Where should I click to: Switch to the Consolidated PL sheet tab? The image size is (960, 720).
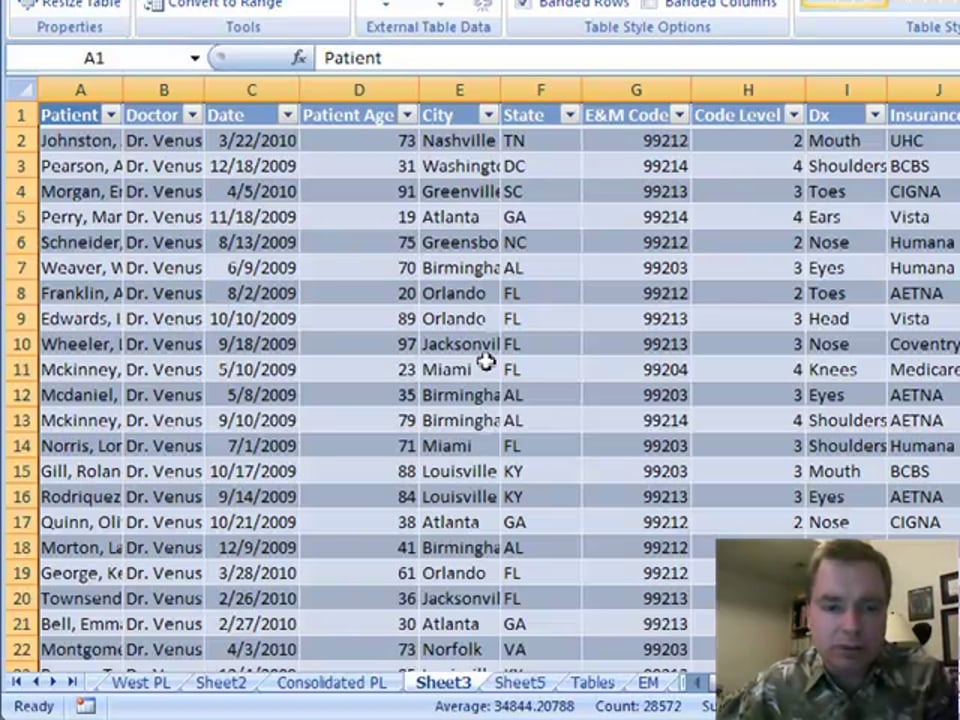(331, 683)
